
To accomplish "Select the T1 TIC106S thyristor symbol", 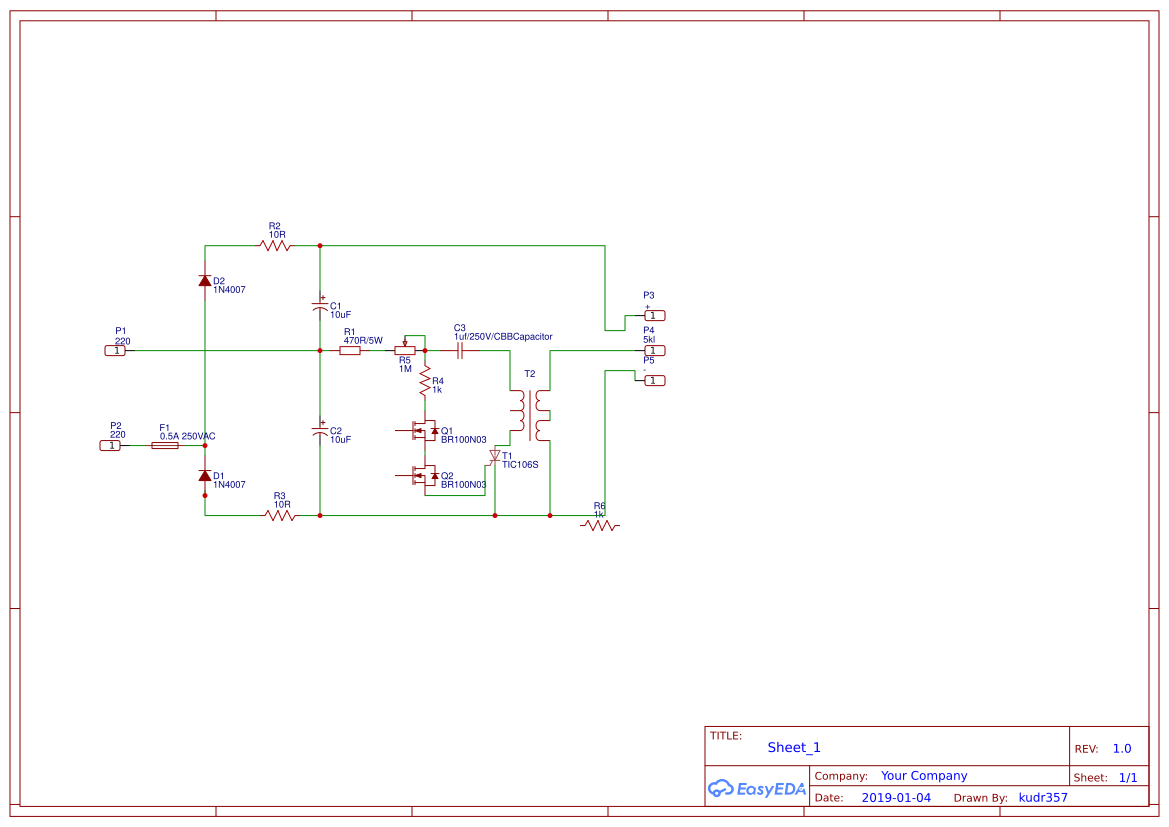I will (x=494, y=456).
